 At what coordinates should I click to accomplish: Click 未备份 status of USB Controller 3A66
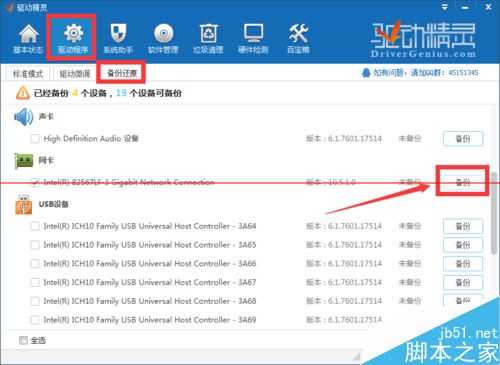(x=410, y=264)
